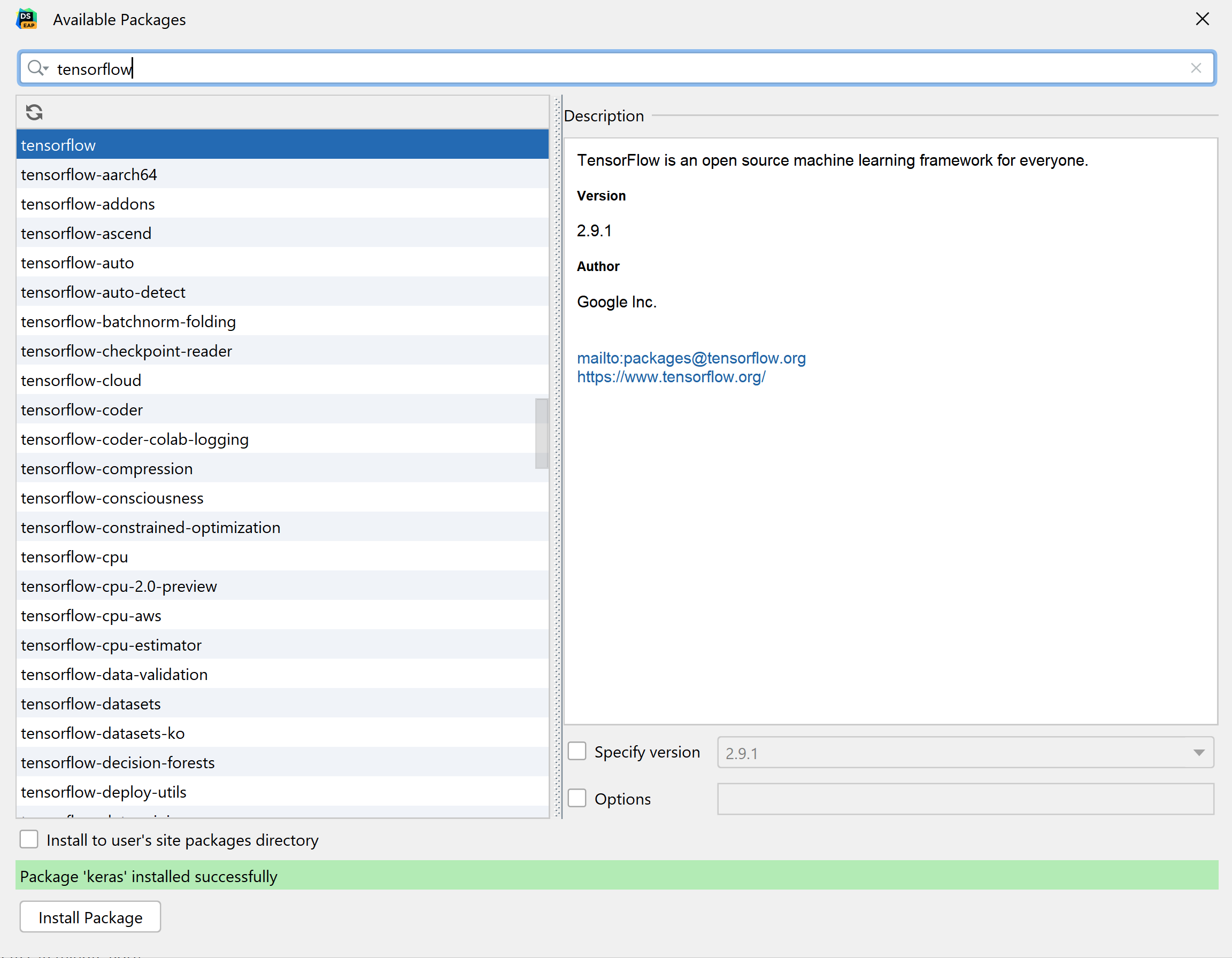This screenshot has height=958, width=1232.
Task: Select tensorflow-datasets package
Action: (x=282, y=704)
